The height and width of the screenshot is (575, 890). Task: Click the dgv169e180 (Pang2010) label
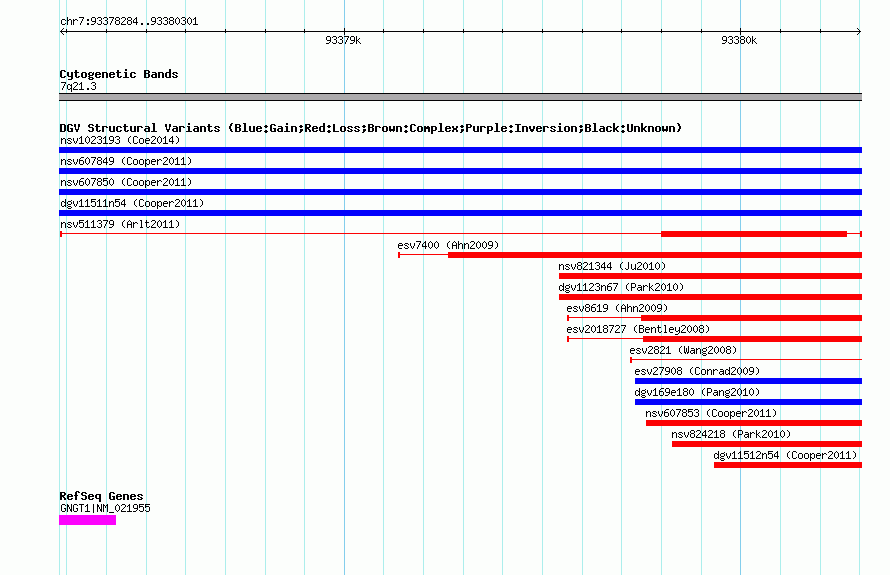697,392
